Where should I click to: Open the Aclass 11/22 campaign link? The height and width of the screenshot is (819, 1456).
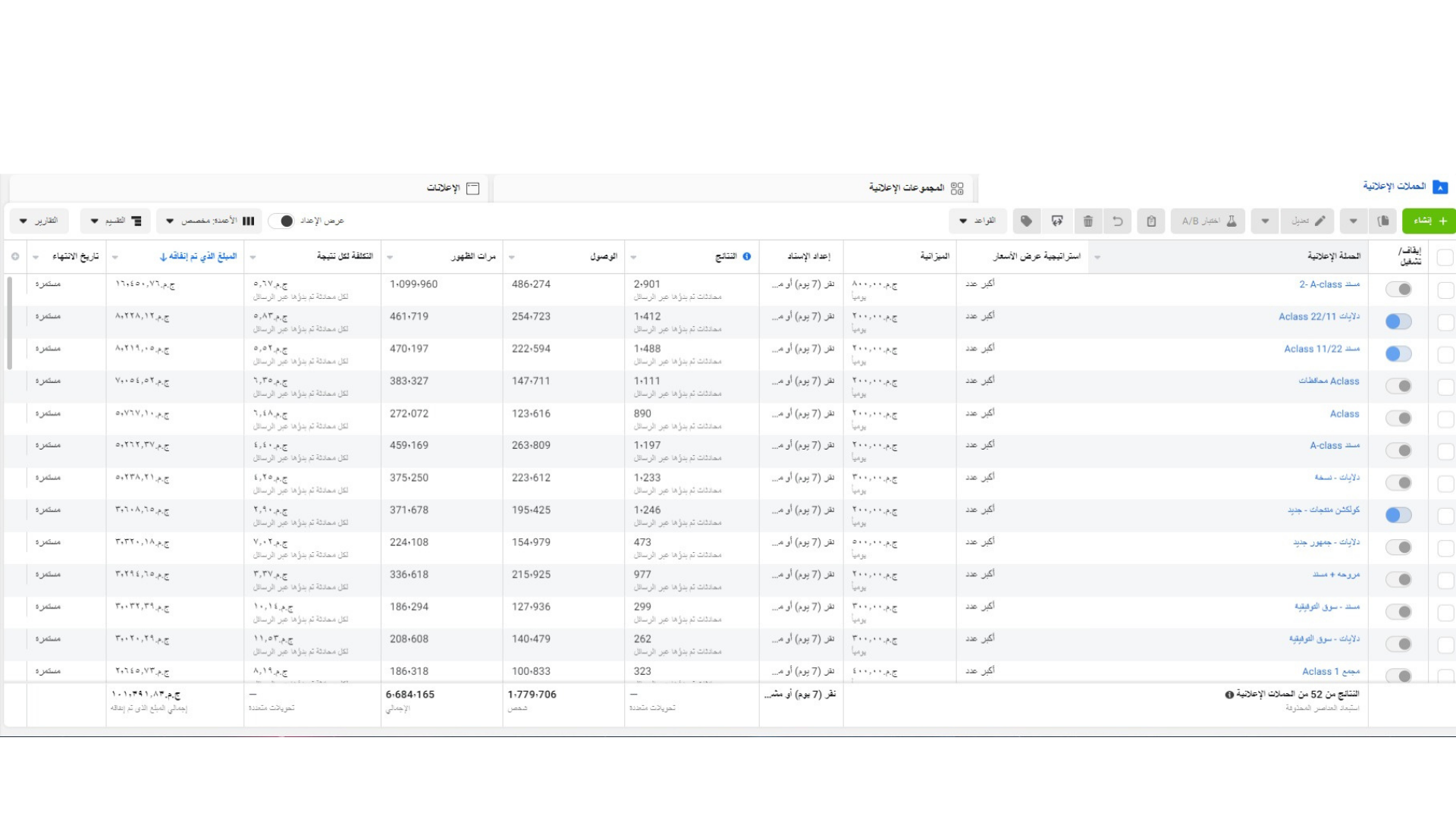(1321, 349)
